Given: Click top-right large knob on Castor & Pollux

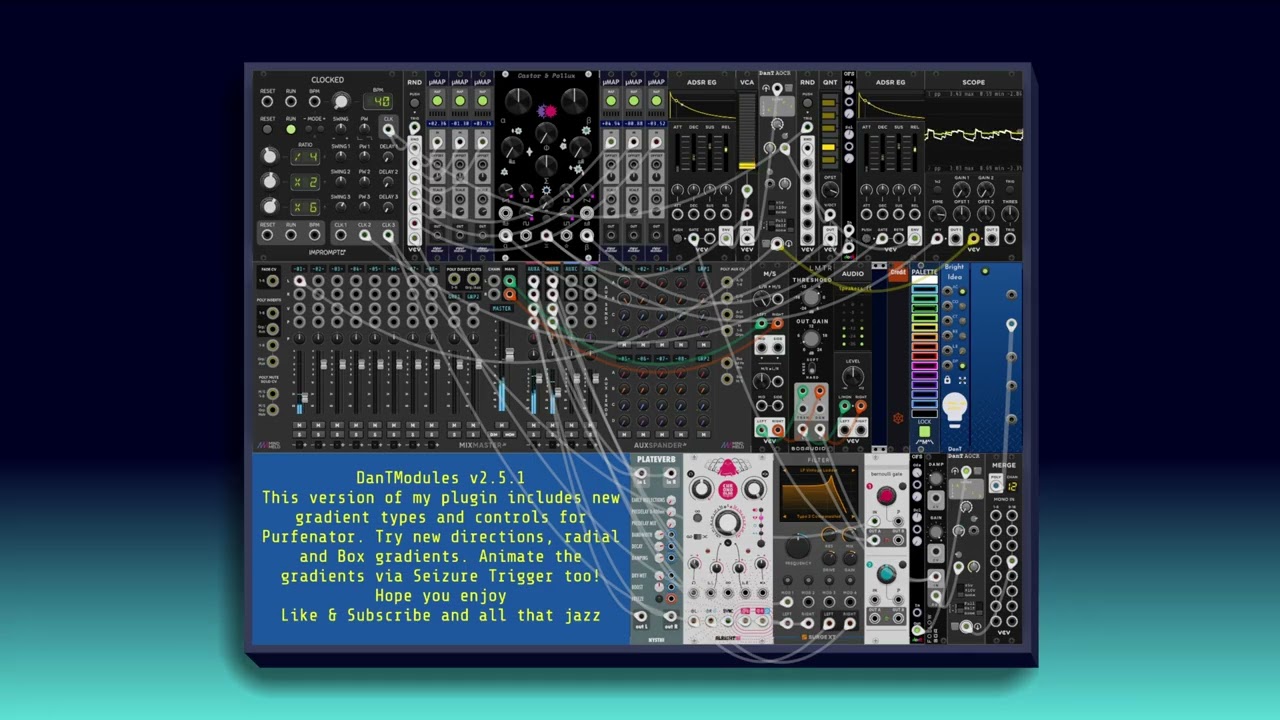Looking at the screenshot, I should [x=574, y=100].
